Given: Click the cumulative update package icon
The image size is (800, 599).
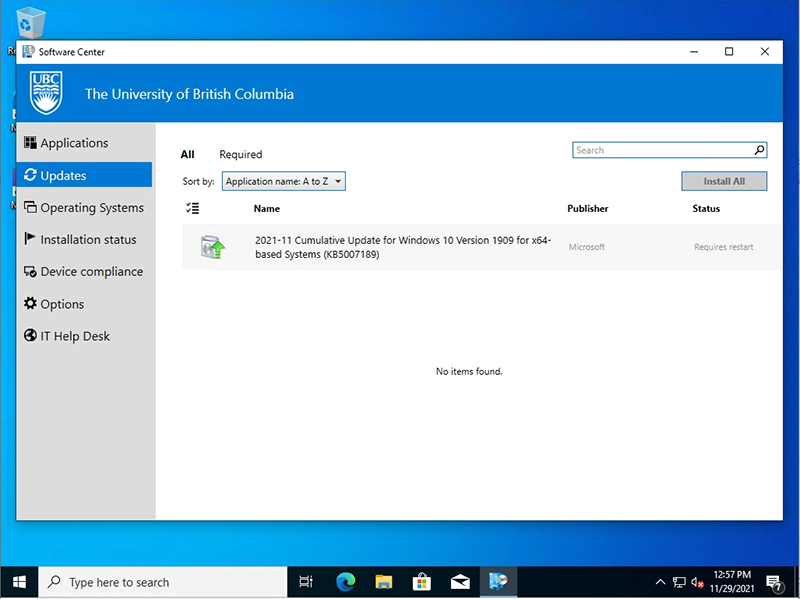Looking at the screenshot, I should pyautogui.click(x=212, y=247).
